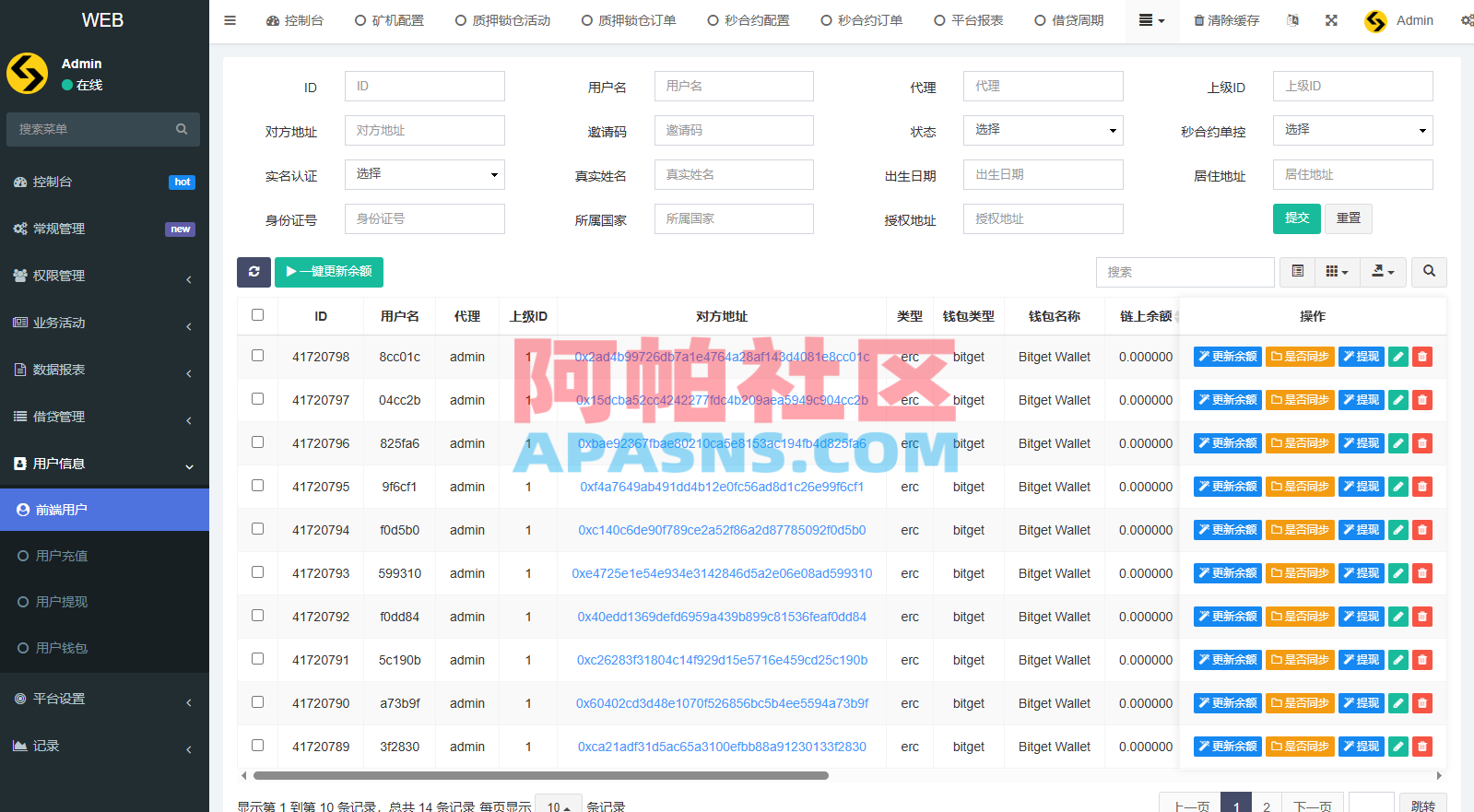
Task: Expand the 权限管理 sidebar menu
Action: (x=104, y=276)
